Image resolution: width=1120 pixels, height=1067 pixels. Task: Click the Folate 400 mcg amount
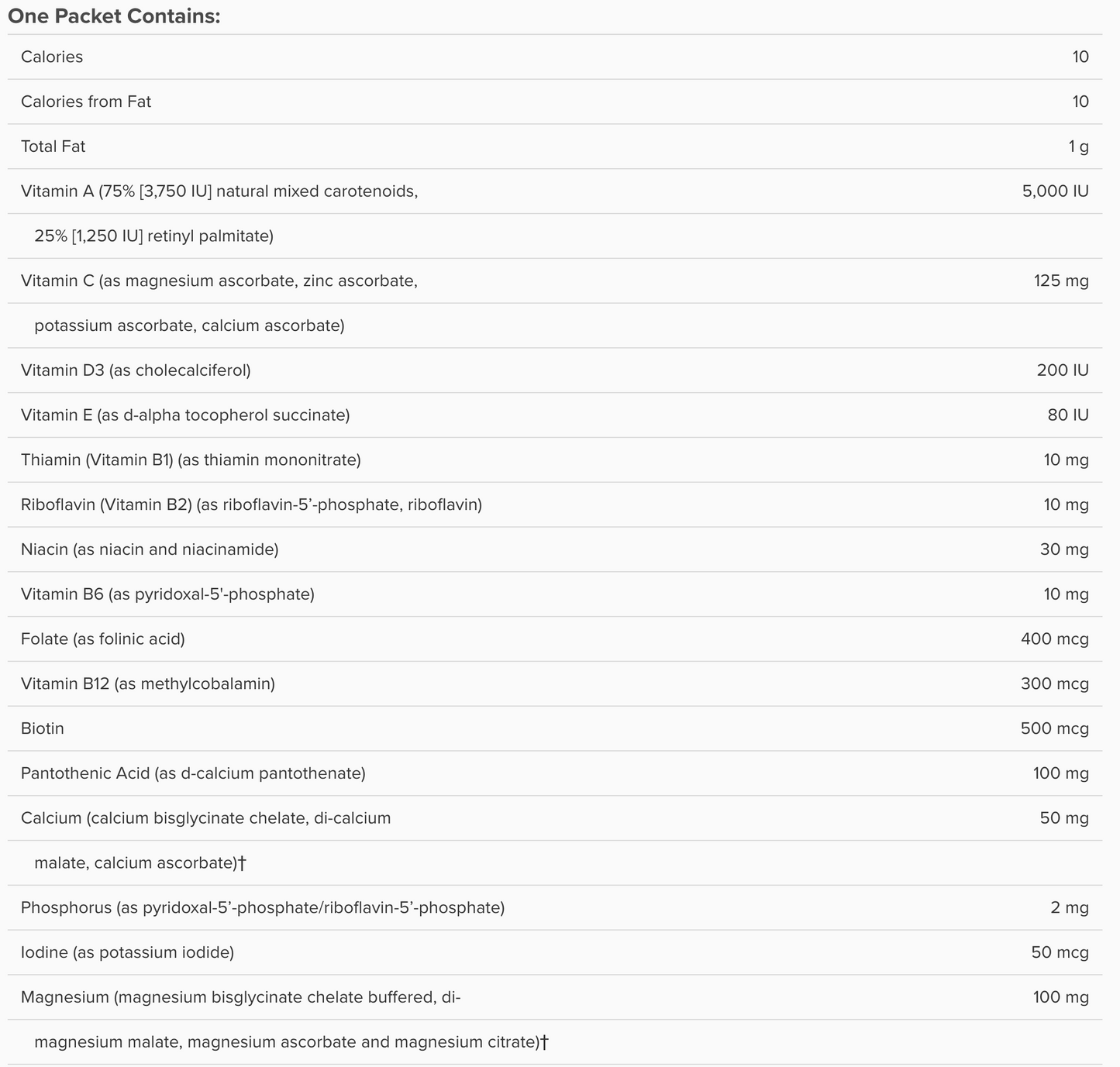click(x=1055, y=639)
